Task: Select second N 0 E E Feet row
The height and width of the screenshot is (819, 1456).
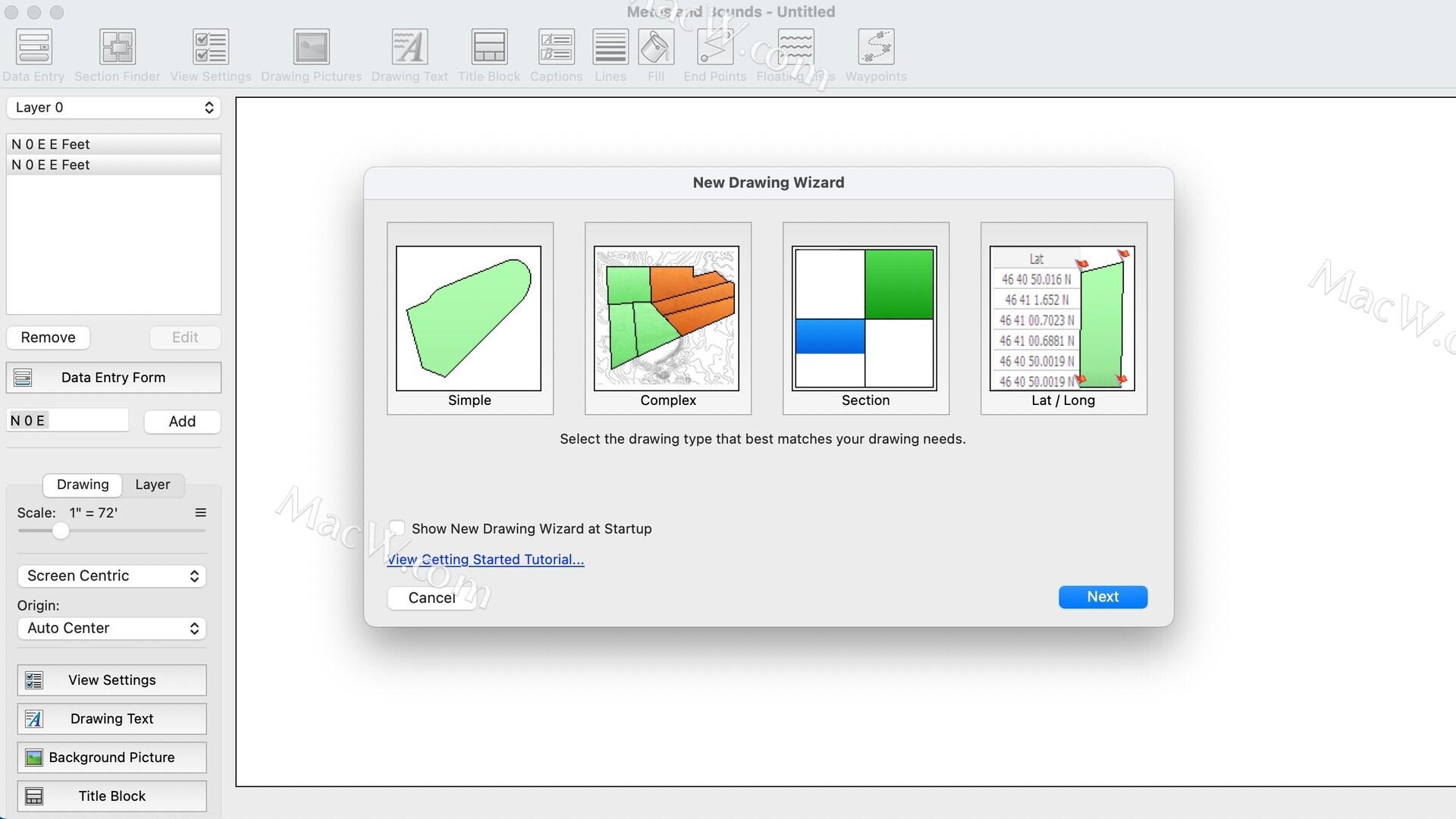Action: pyautogui.click(x=114, y=165)
